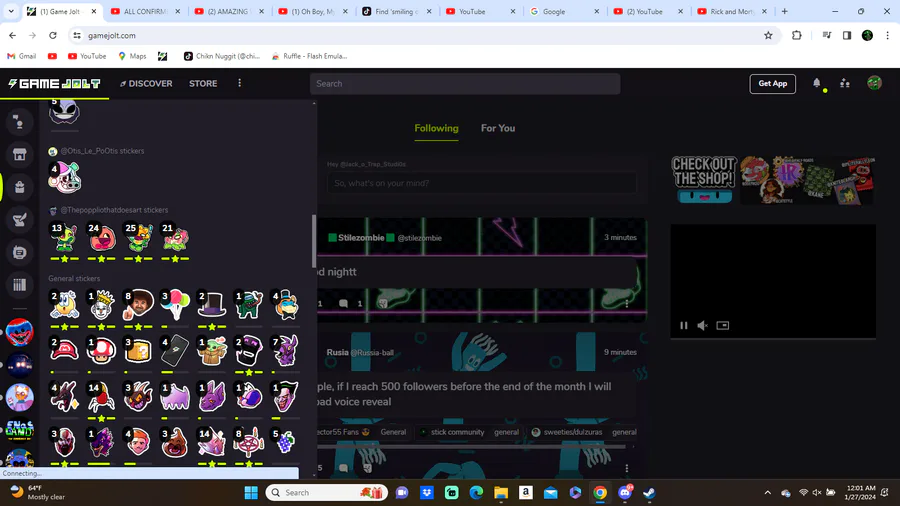Image resolution: width=900 pixels, height=506 pixels.
Task: Select the red mushroom sticker
Action: point(101,350)
